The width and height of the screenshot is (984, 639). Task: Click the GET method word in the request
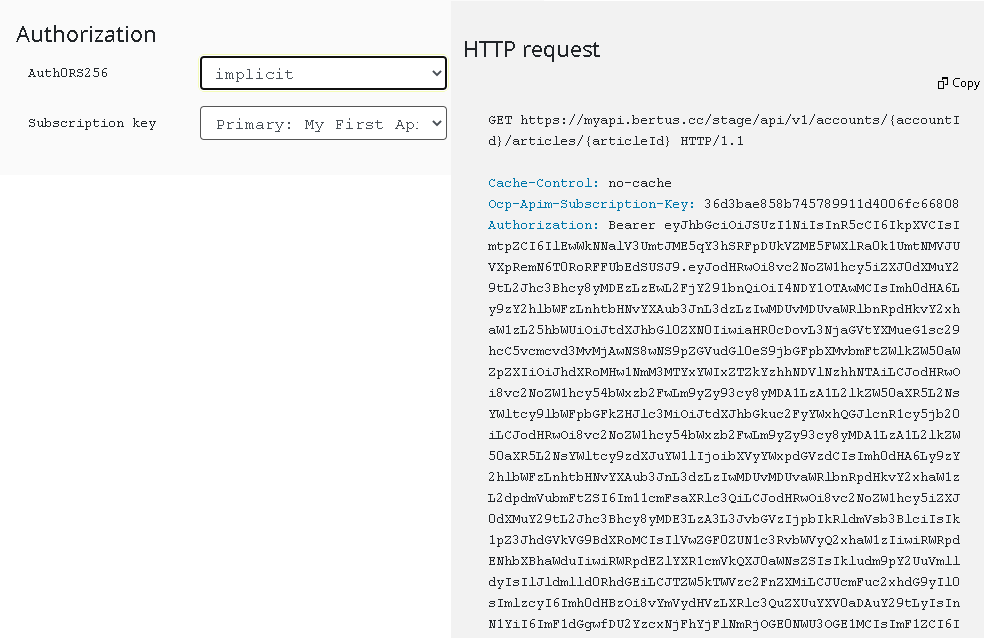(500, 120)
